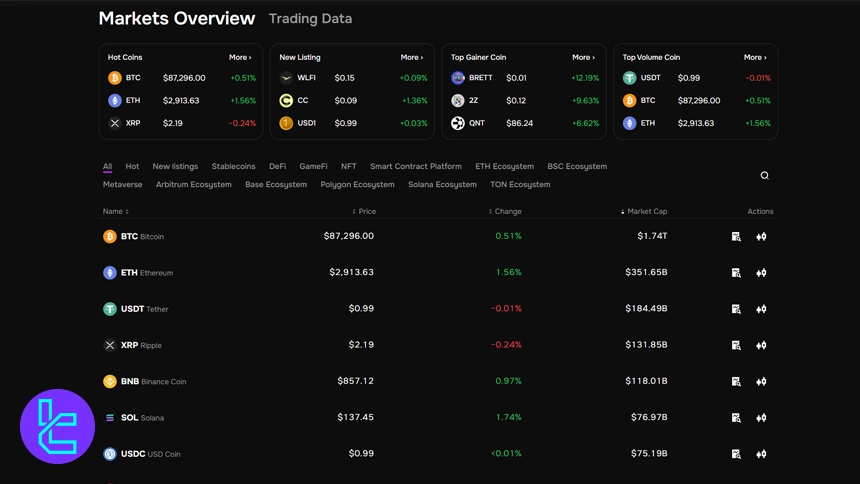Open BNB row trade candlestick icon
This screenshot has height=484, width=860.
(761, 381)
